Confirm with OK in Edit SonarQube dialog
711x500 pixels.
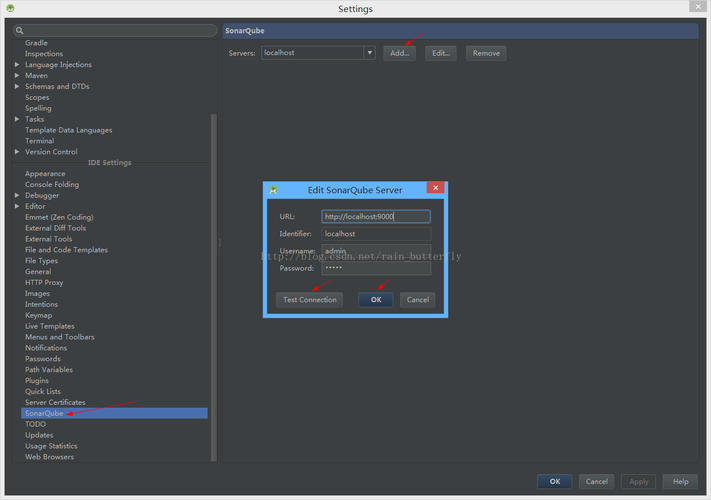pyautogui.click(x=376, y=300)
